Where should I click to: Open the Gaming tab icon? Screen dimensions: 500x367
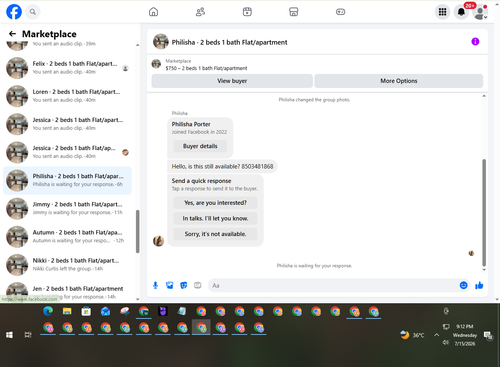(x=340, y=12)
